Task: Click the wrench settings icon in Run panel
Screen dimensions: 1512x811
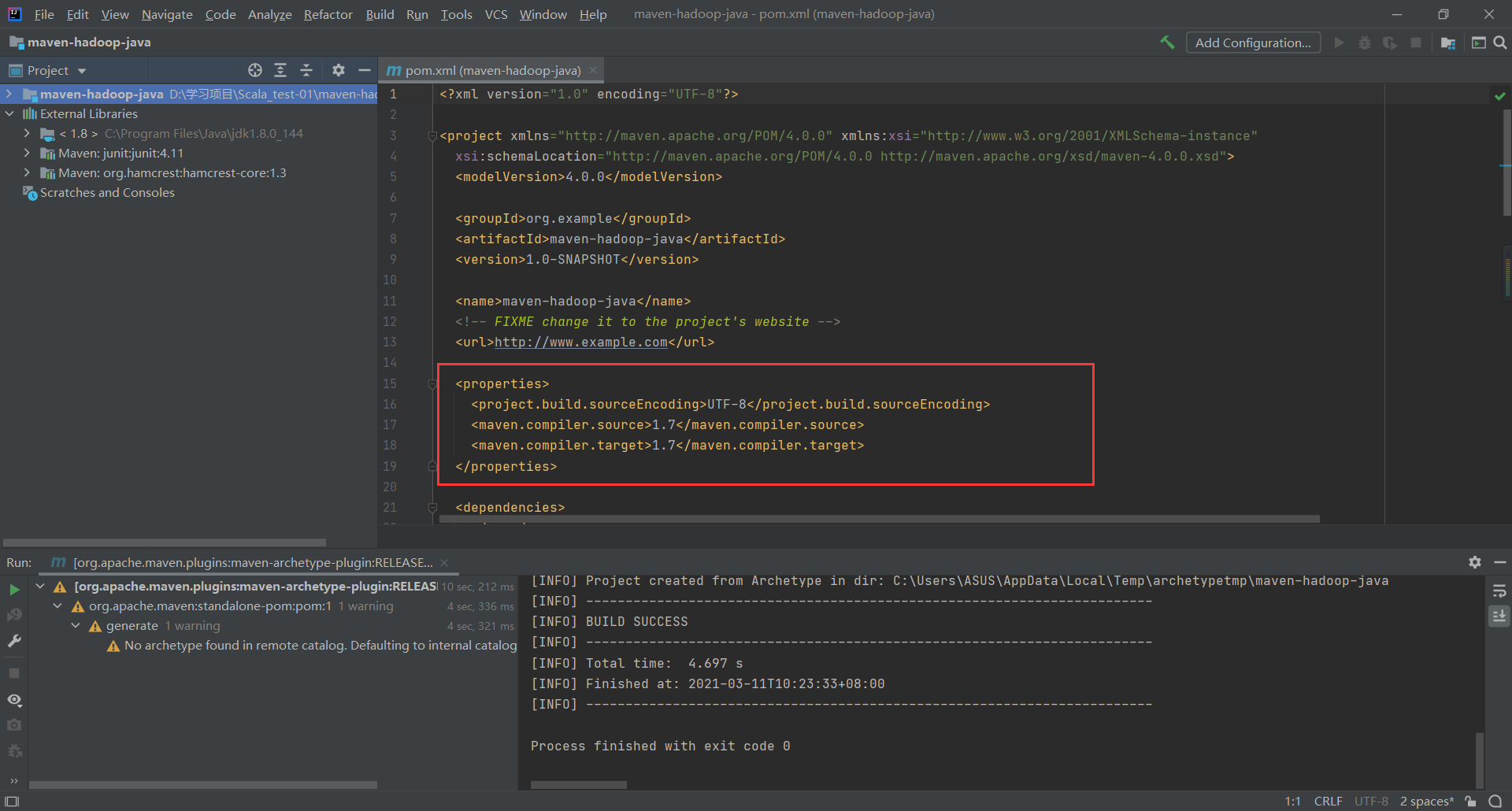Action: [x=14, y=639]
